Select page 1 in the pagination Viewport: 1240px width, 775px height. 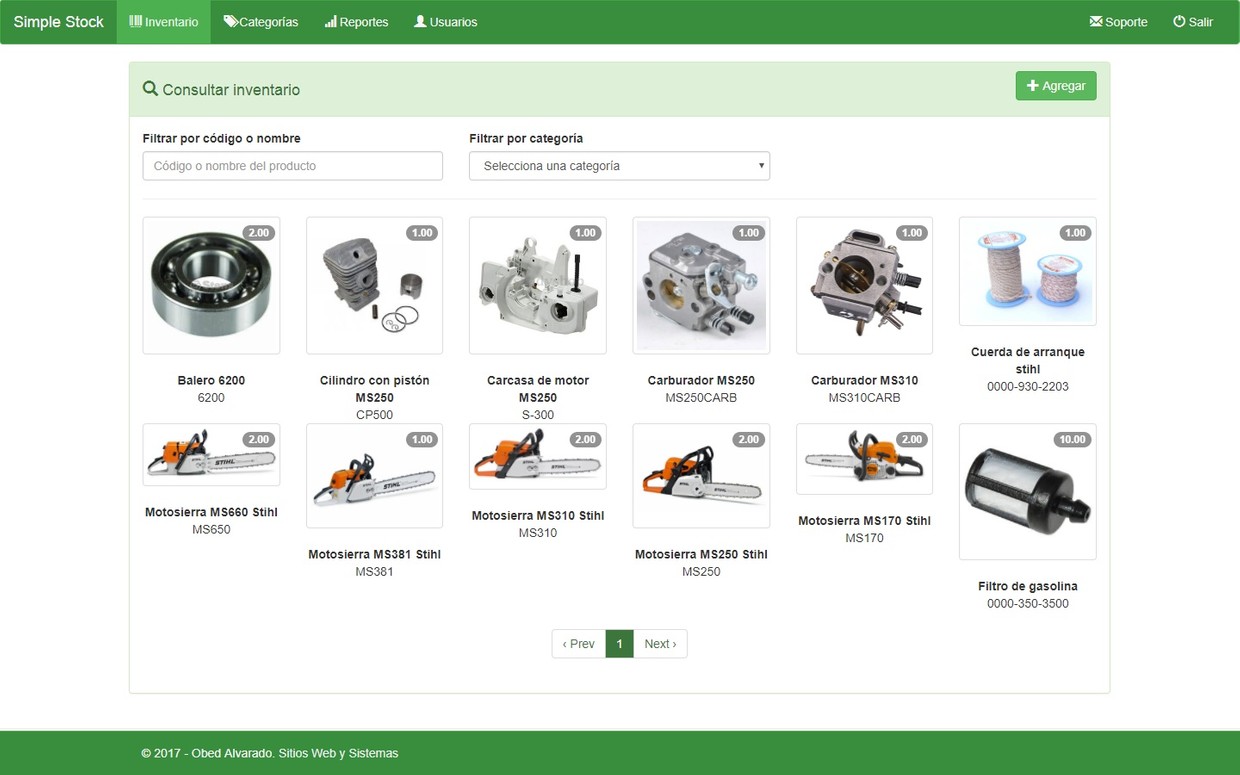619,643
